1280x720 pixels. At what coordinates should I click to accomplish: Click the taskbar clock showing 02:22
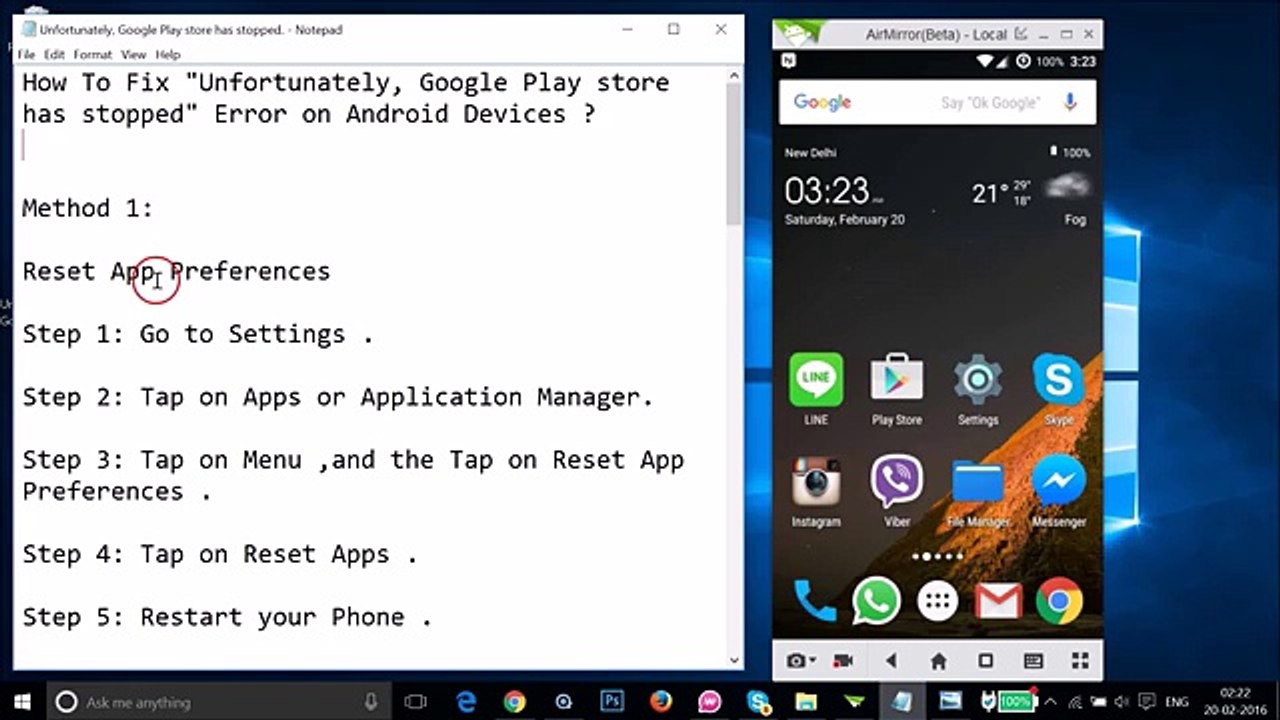click(1236, 702)
